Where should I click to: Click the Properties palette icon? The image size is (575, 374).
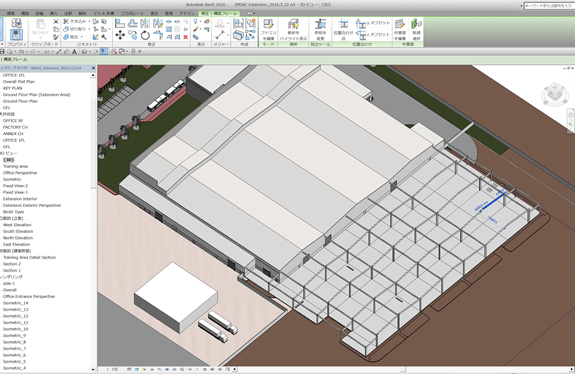(16, 35)
